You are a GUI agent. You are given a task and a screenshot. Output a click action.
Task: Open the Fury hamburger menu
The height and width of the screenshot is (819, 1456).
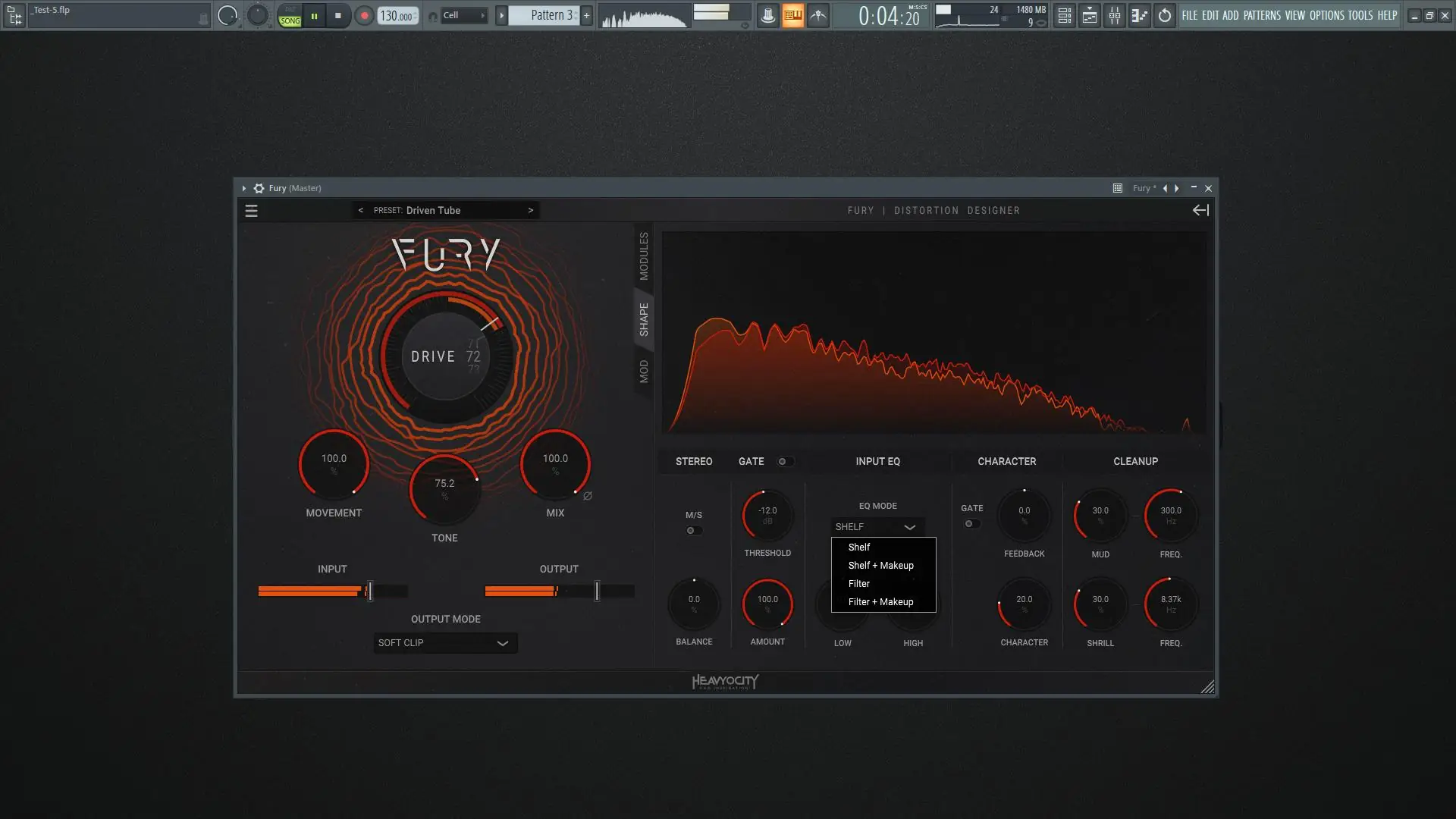pos(251,211)
